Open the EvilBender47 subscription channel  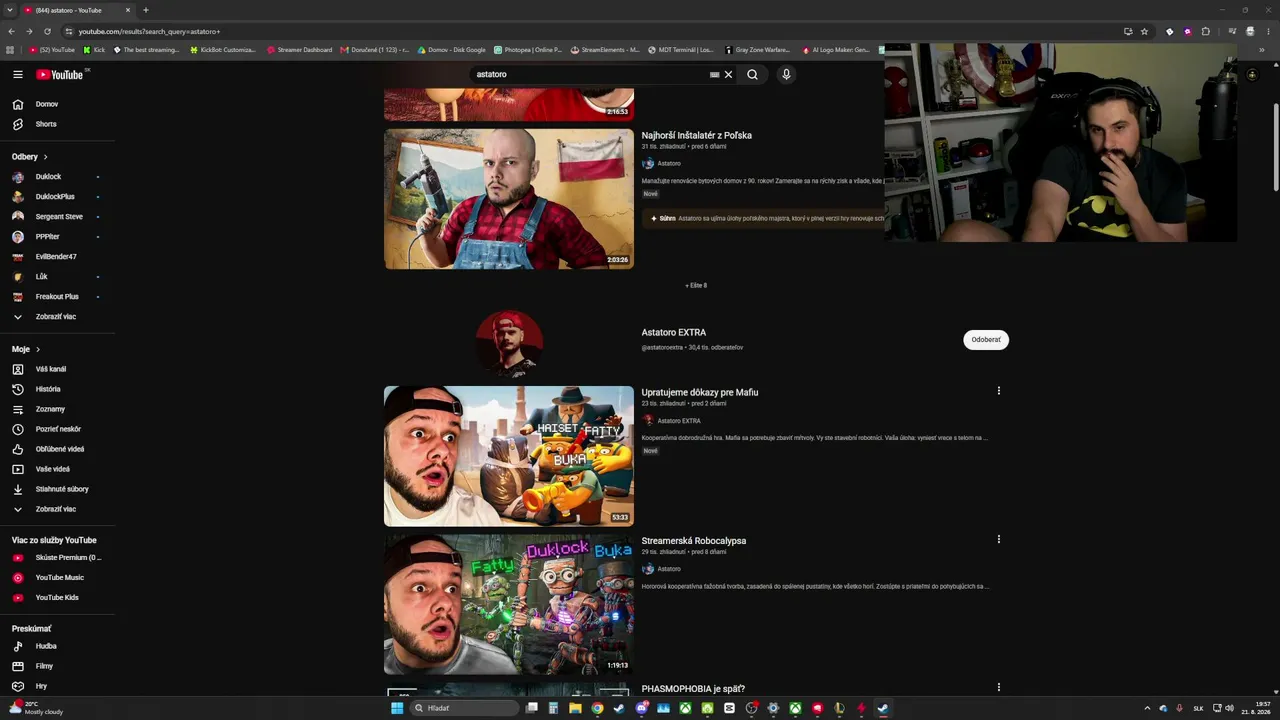tap(56, 257)
